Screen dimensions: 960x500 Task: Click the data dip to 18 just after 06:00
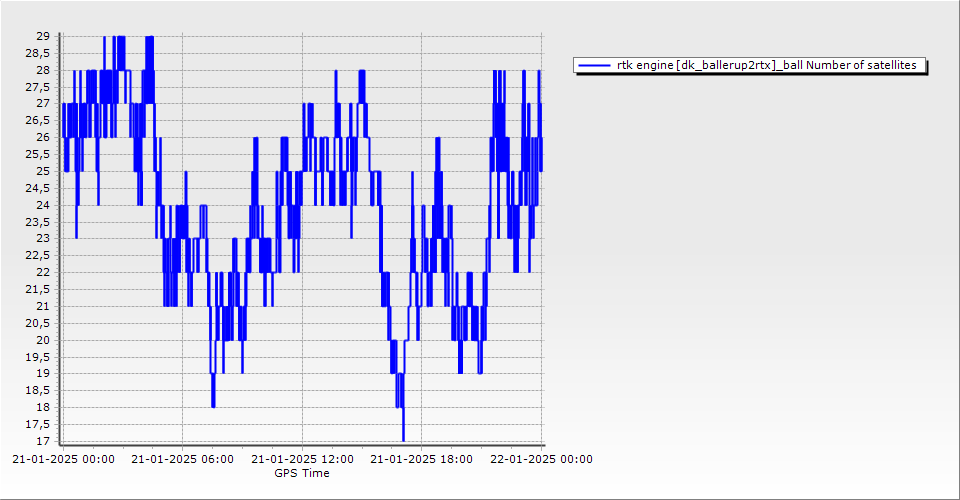click(213, 404)
